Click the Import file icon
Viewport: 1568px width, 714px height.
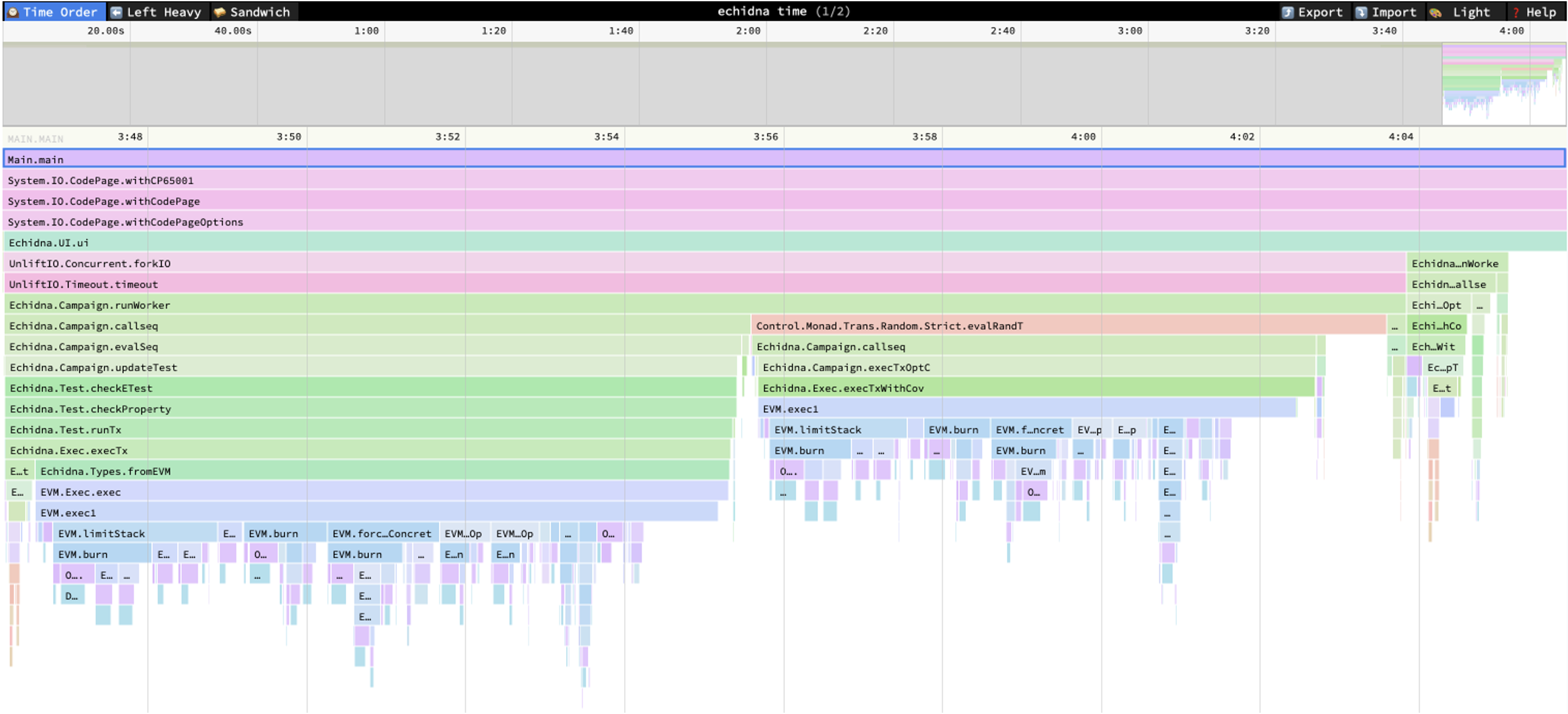coord(1361,12)
